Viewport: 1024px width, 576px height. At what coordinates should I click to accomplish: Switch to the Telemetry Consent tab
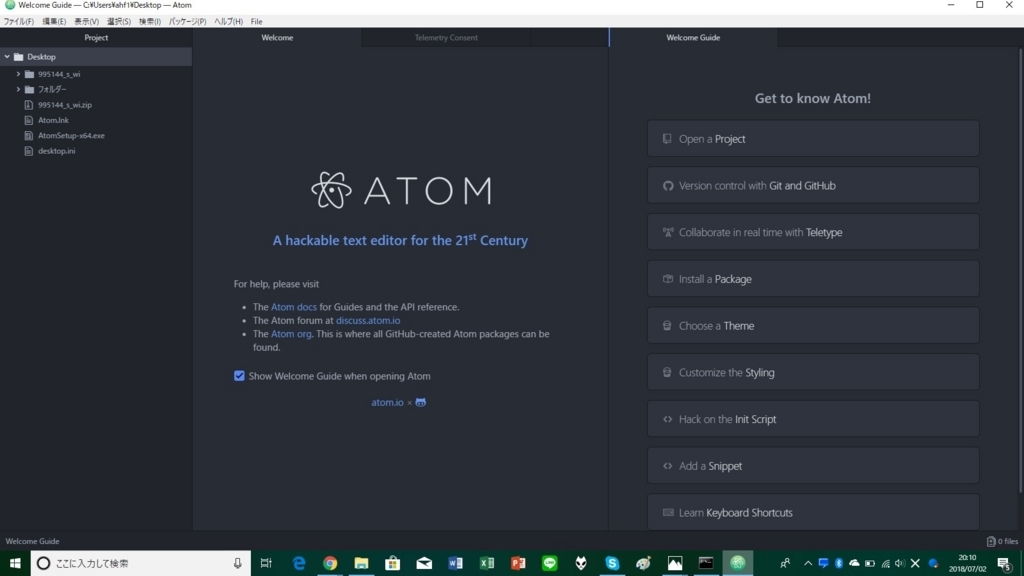click(446, 38)
